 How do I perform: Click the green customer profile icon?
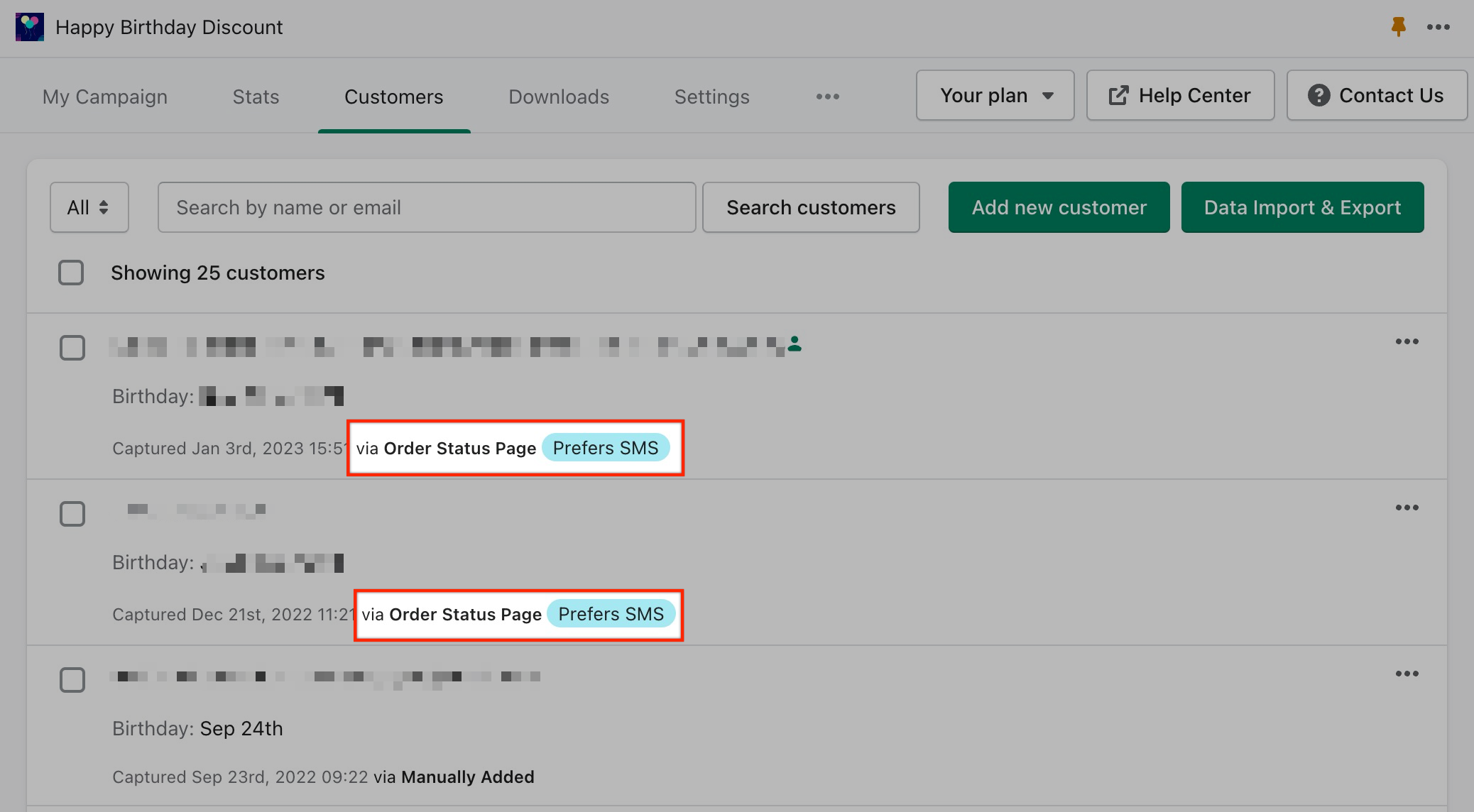coord(795,344)
